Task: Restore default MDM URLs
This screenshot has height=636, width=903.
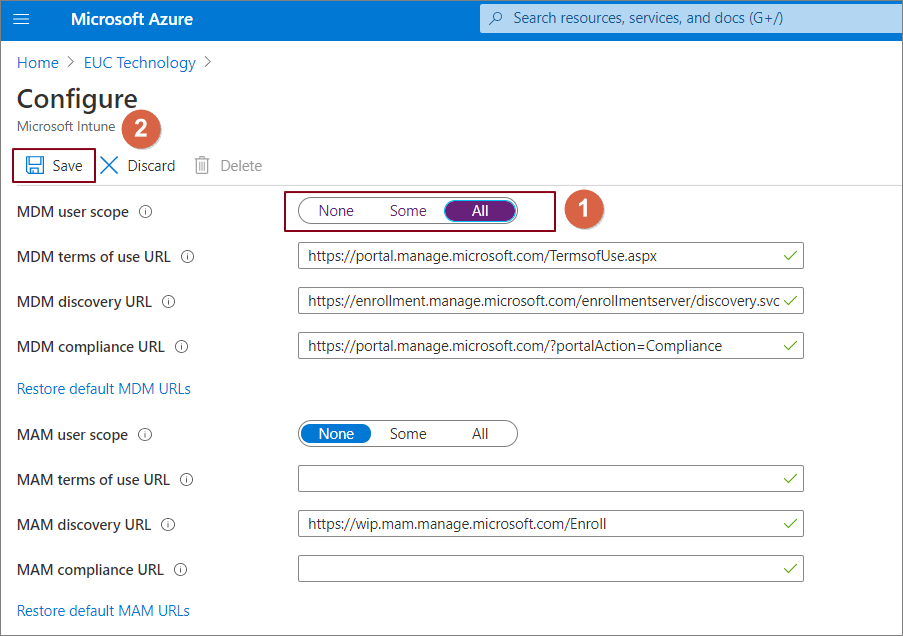Action: (104, 389)
